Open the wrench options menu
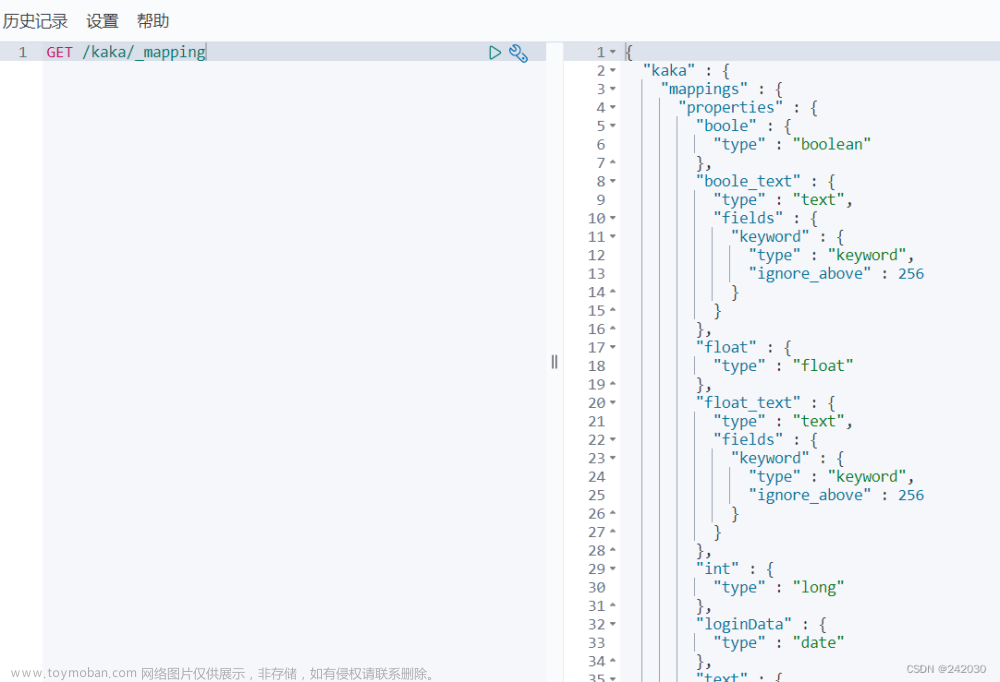Screen dimensions: 1000x682 tap(518, 53)
